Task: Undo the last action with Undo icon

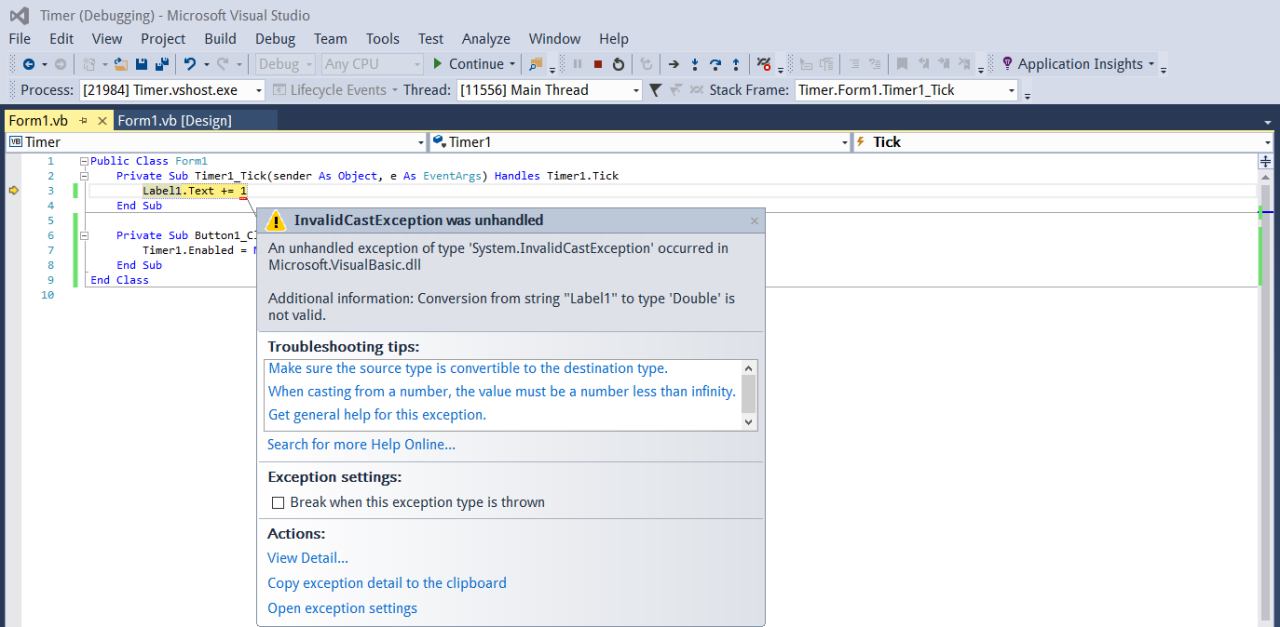Action: 188,64
